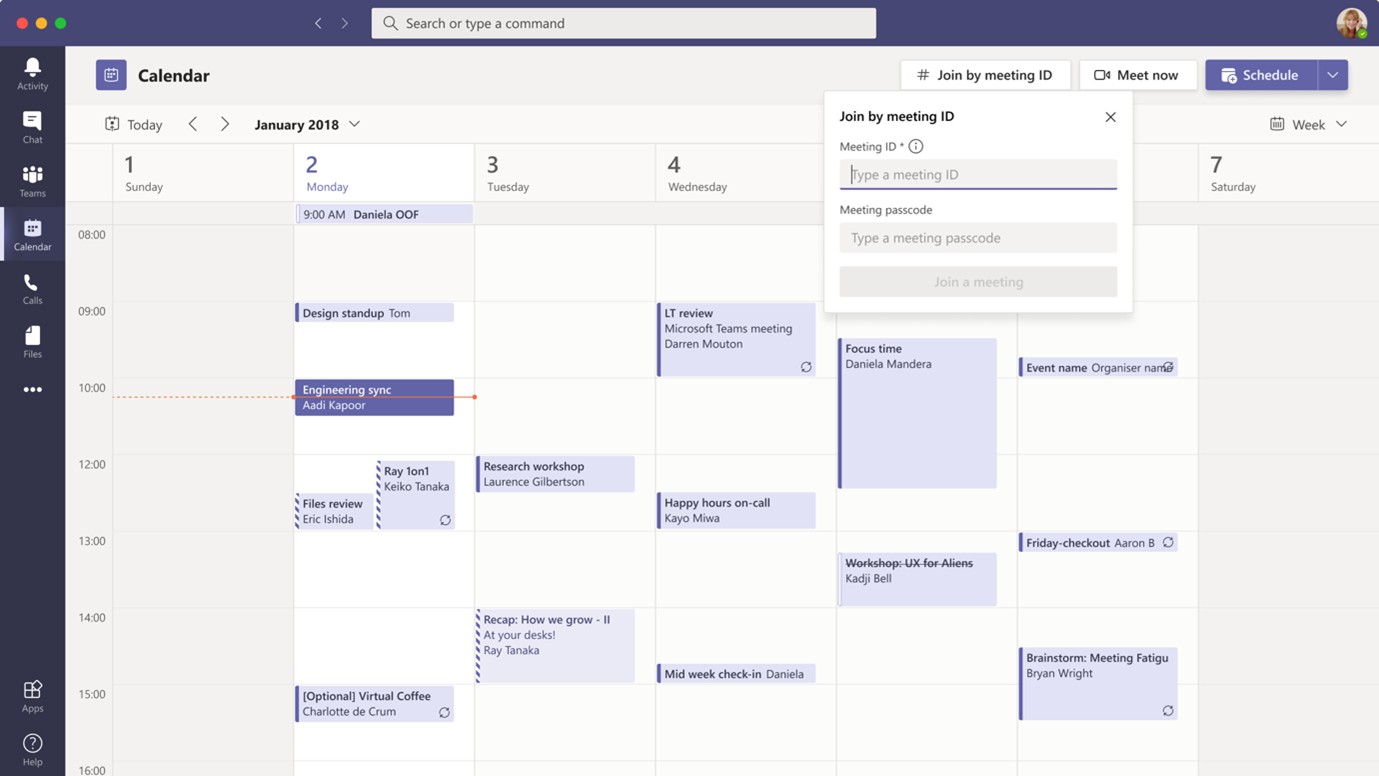Open the more options ellipsis in sidebar
The image size is (1379, 776).
[x=32, y=389]
